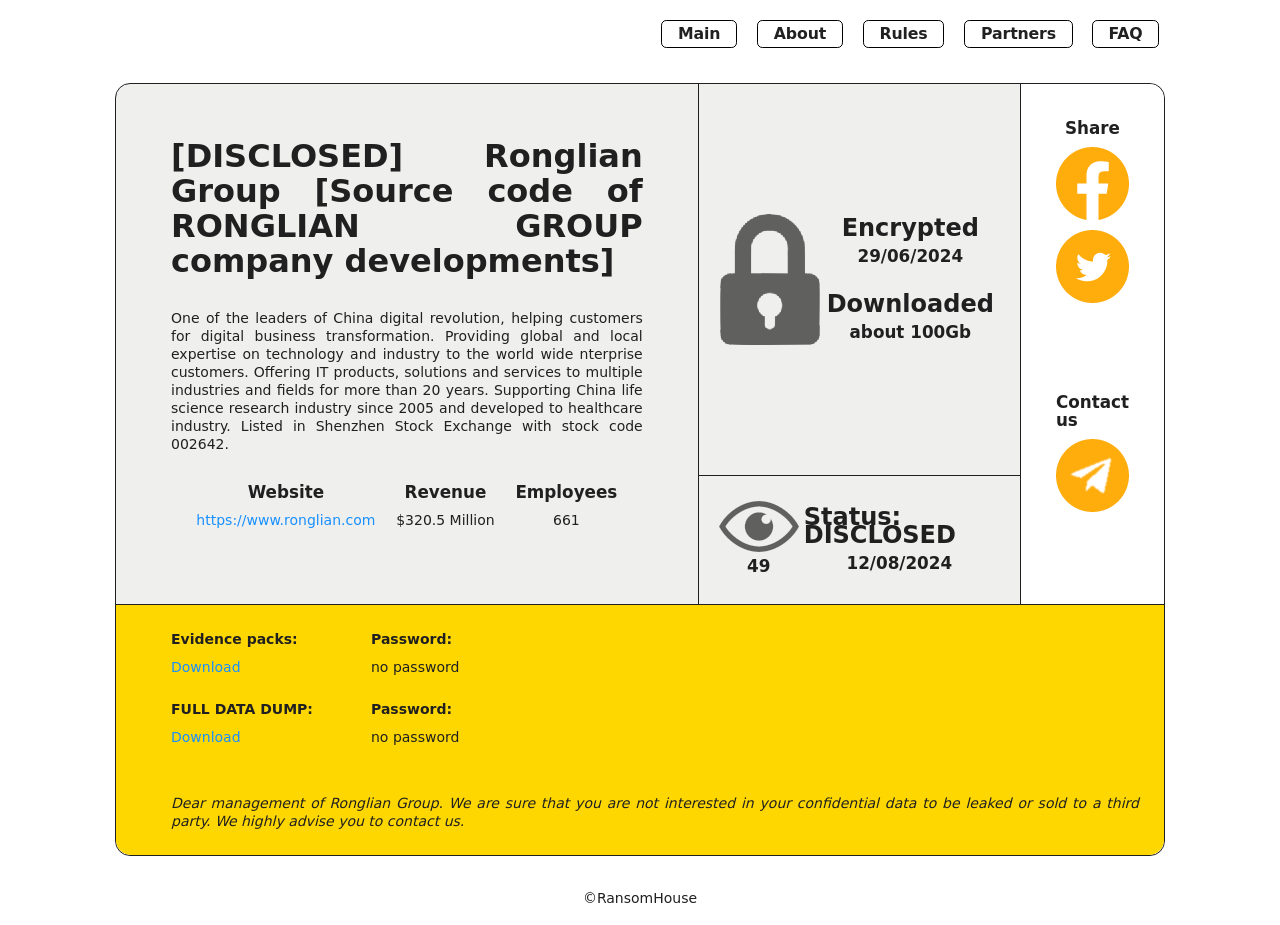Share the post via Twitter icon

point(1092,267)
